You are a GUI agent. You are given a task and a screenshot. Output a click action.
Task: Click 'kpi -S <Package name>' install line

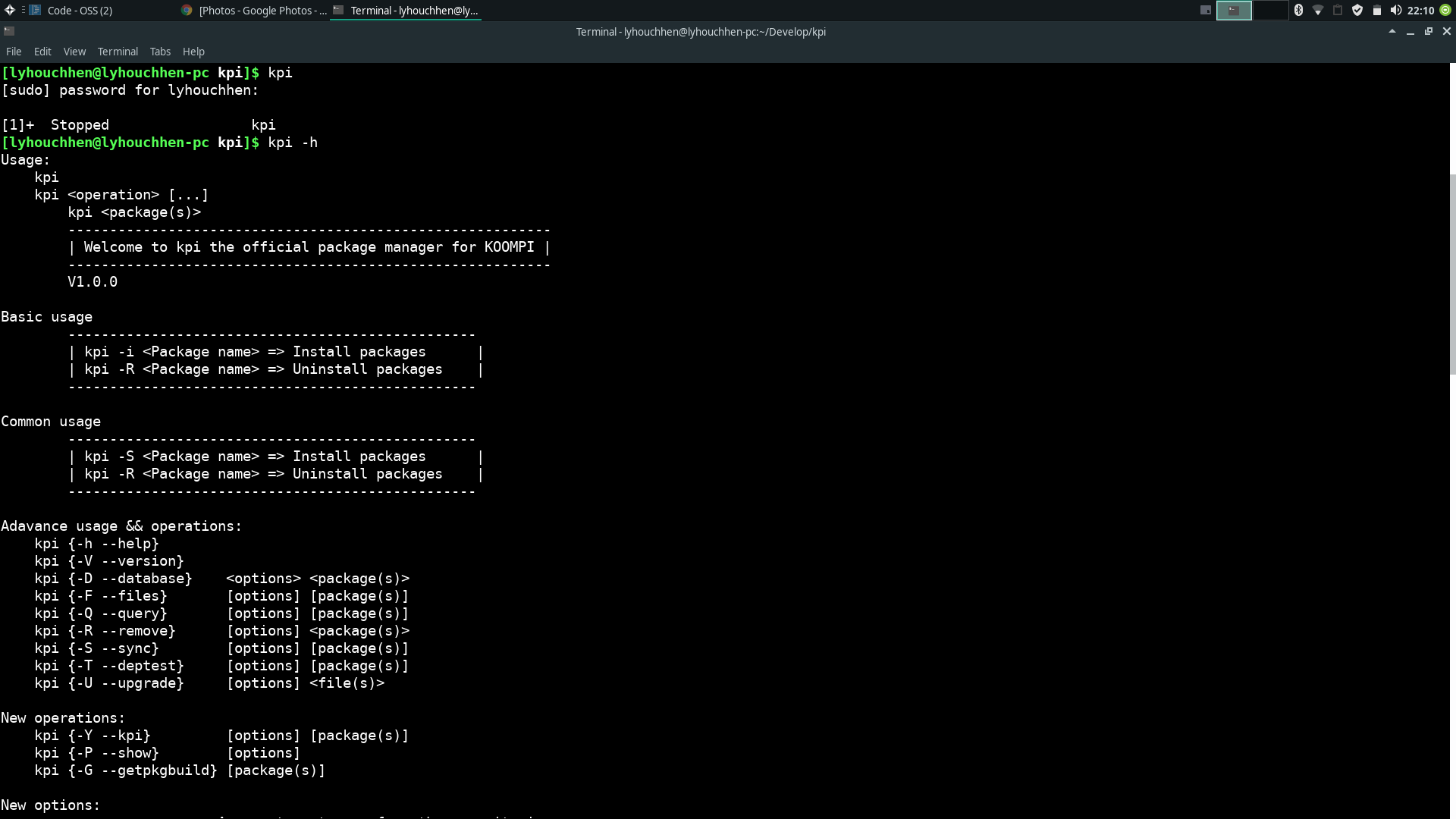(255, 457)
